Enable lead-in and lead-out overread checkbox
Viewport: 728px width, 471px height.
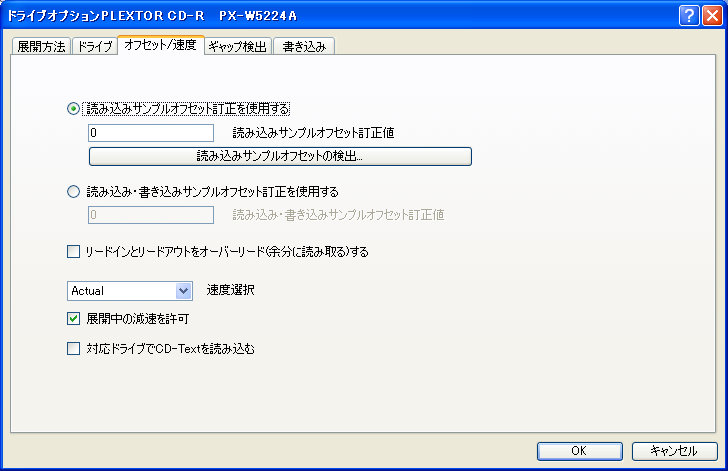(x=73, y=252)
